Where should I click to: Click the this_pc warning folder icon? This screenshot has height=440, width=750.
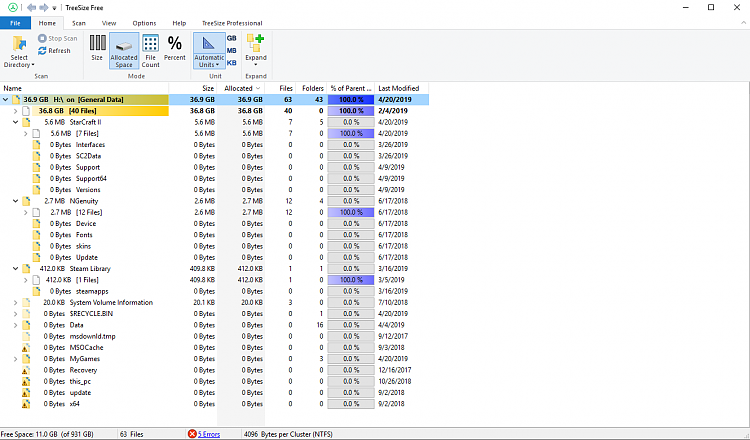pyautogui.click(x=26, y=381)
